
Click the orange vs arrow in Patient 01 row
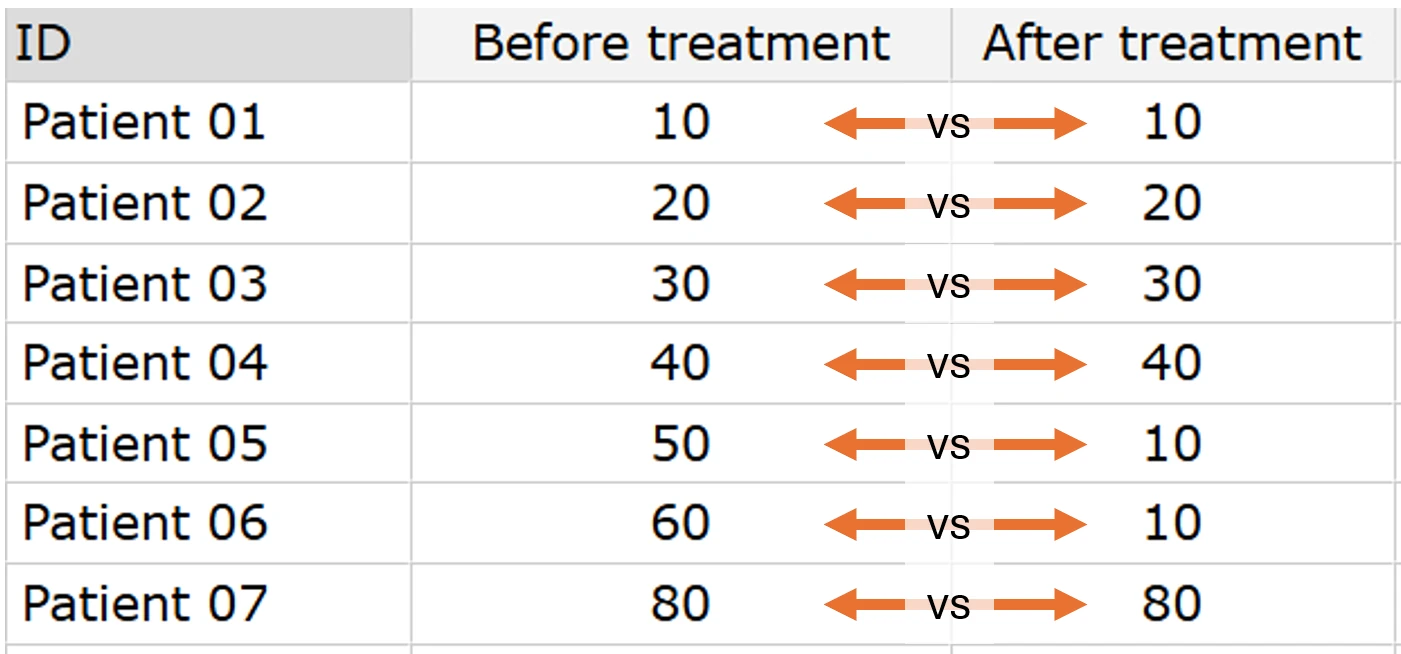[x=955, y=124]
